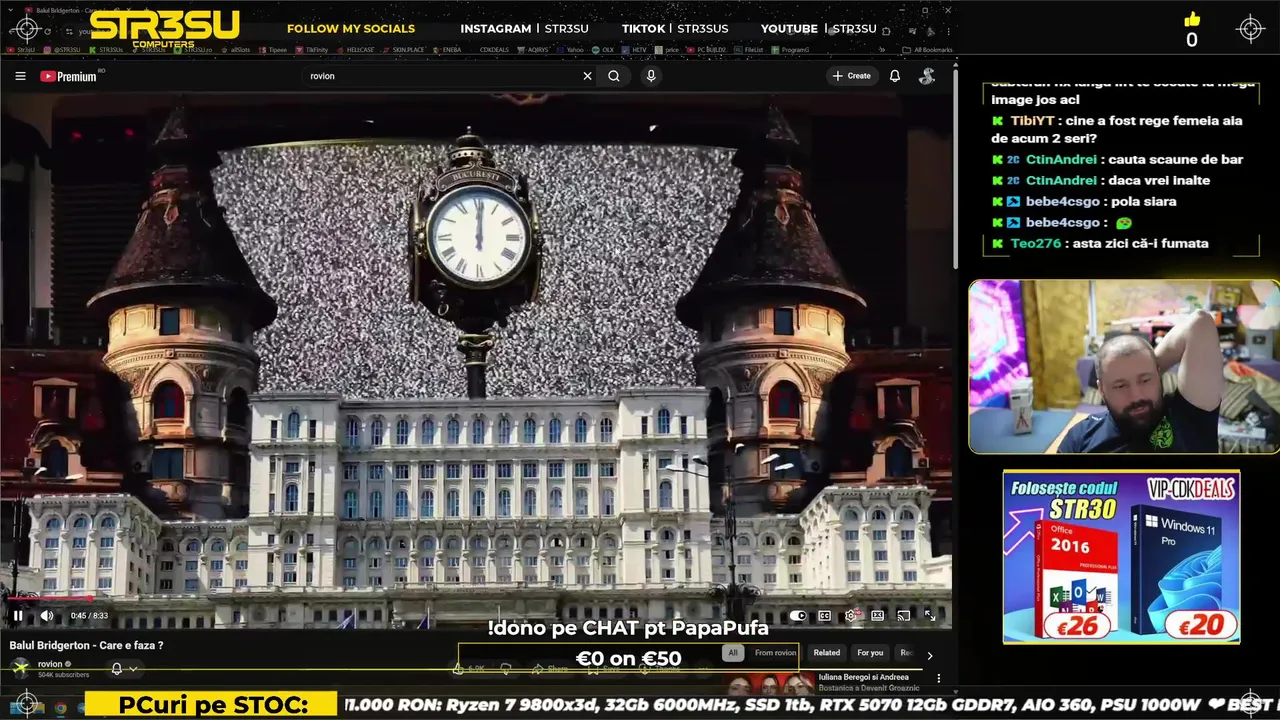Viewport: 1280px width, 720px height.
Task: Share the video
Action: click(x=550, y=668)
